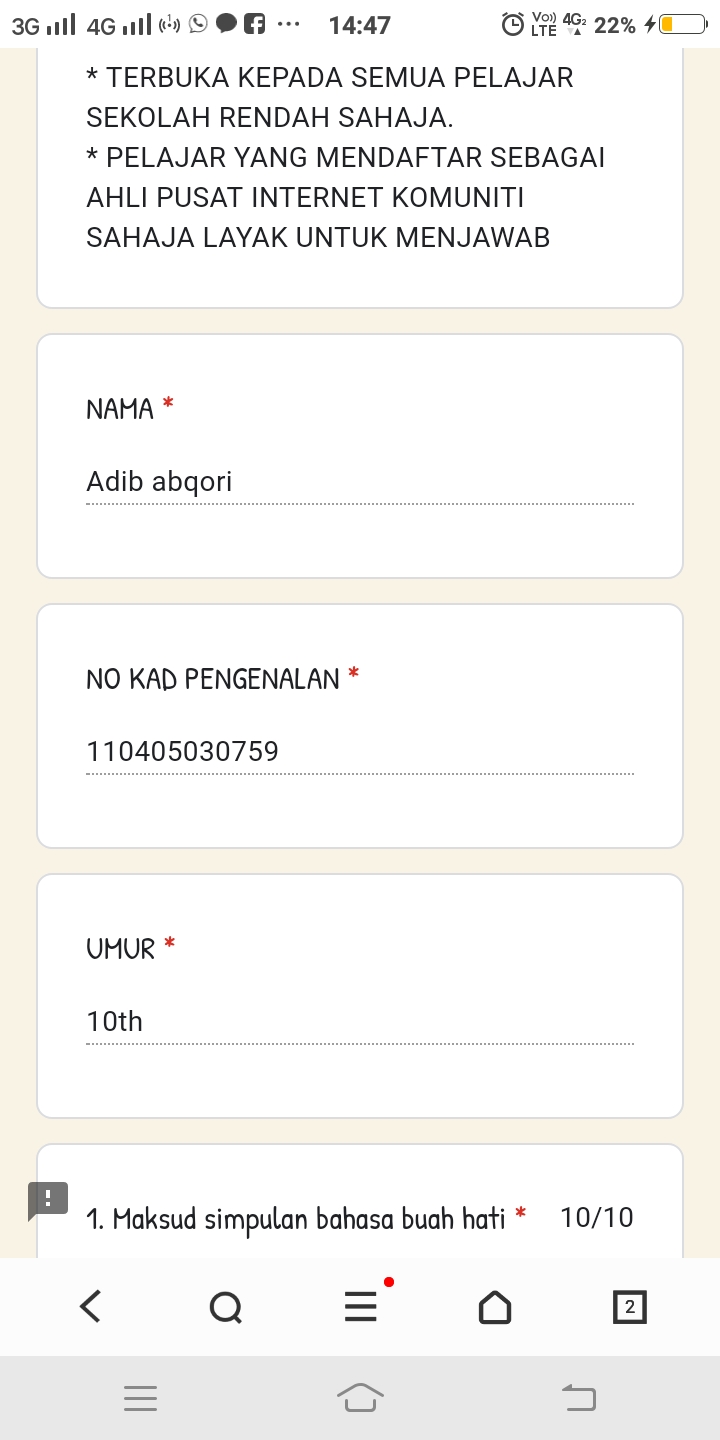Click the NO KAD PENGENALAN input field

[360, 752]
